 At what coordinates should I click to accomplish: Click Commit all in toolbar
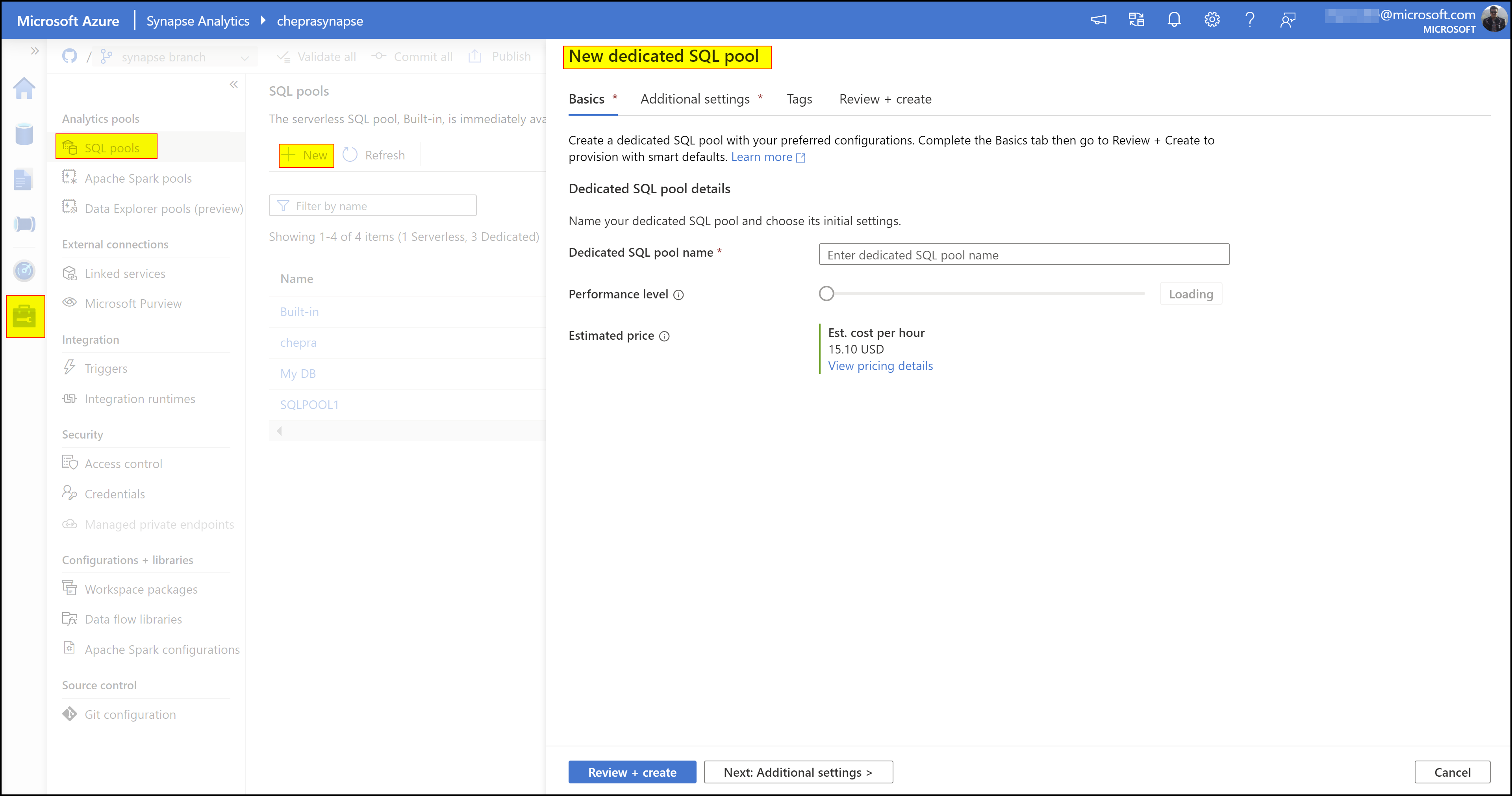click(412, 56)
